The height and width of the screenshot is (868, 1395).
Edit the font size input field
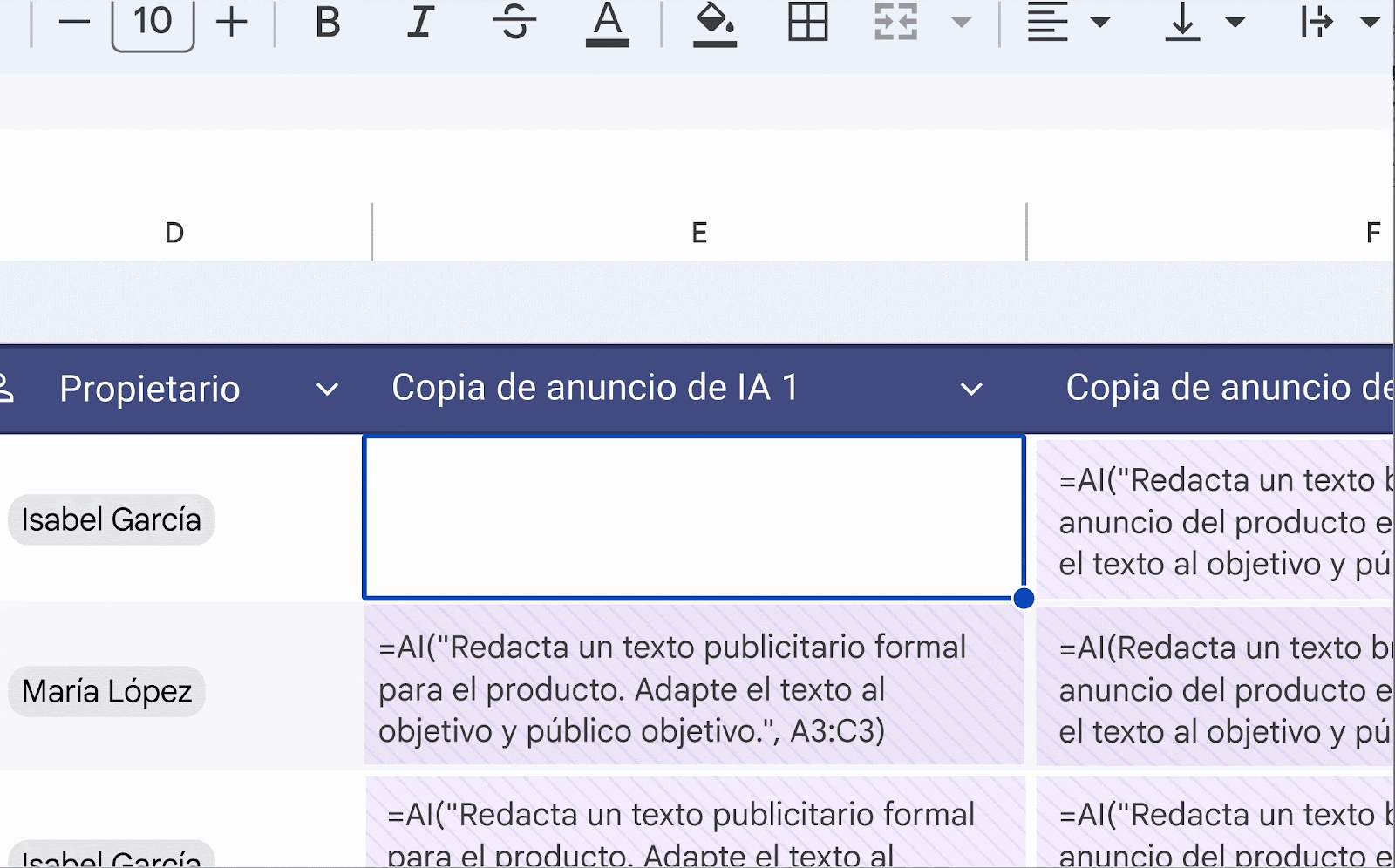click(x=153, y=24)
